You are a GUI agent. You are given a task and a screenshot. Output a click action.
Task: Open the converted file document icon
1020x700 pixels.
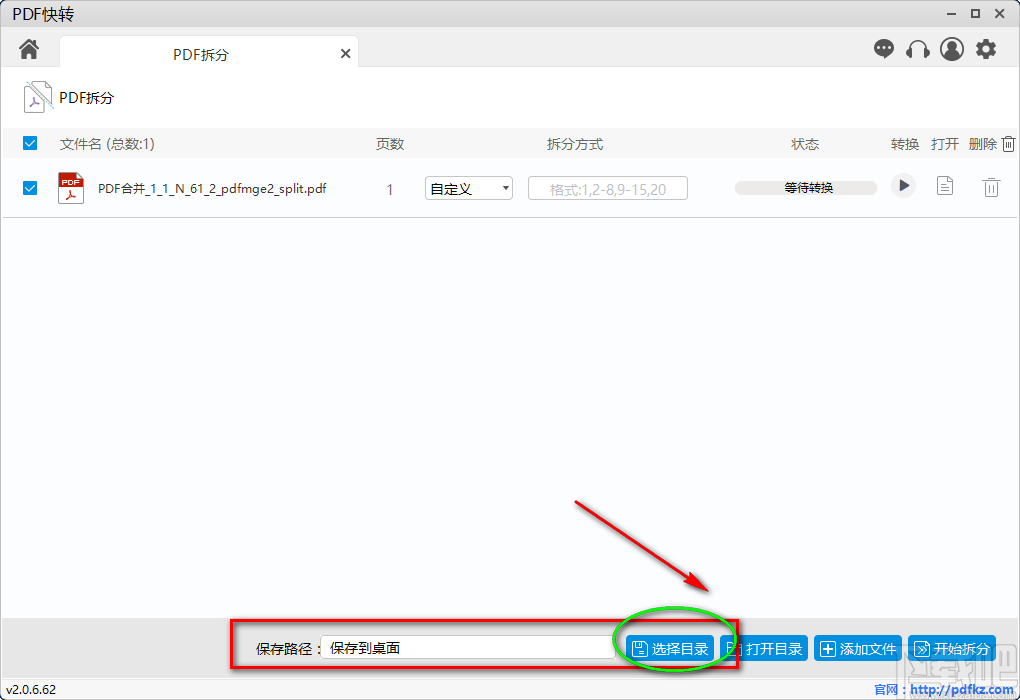[944, 186]
